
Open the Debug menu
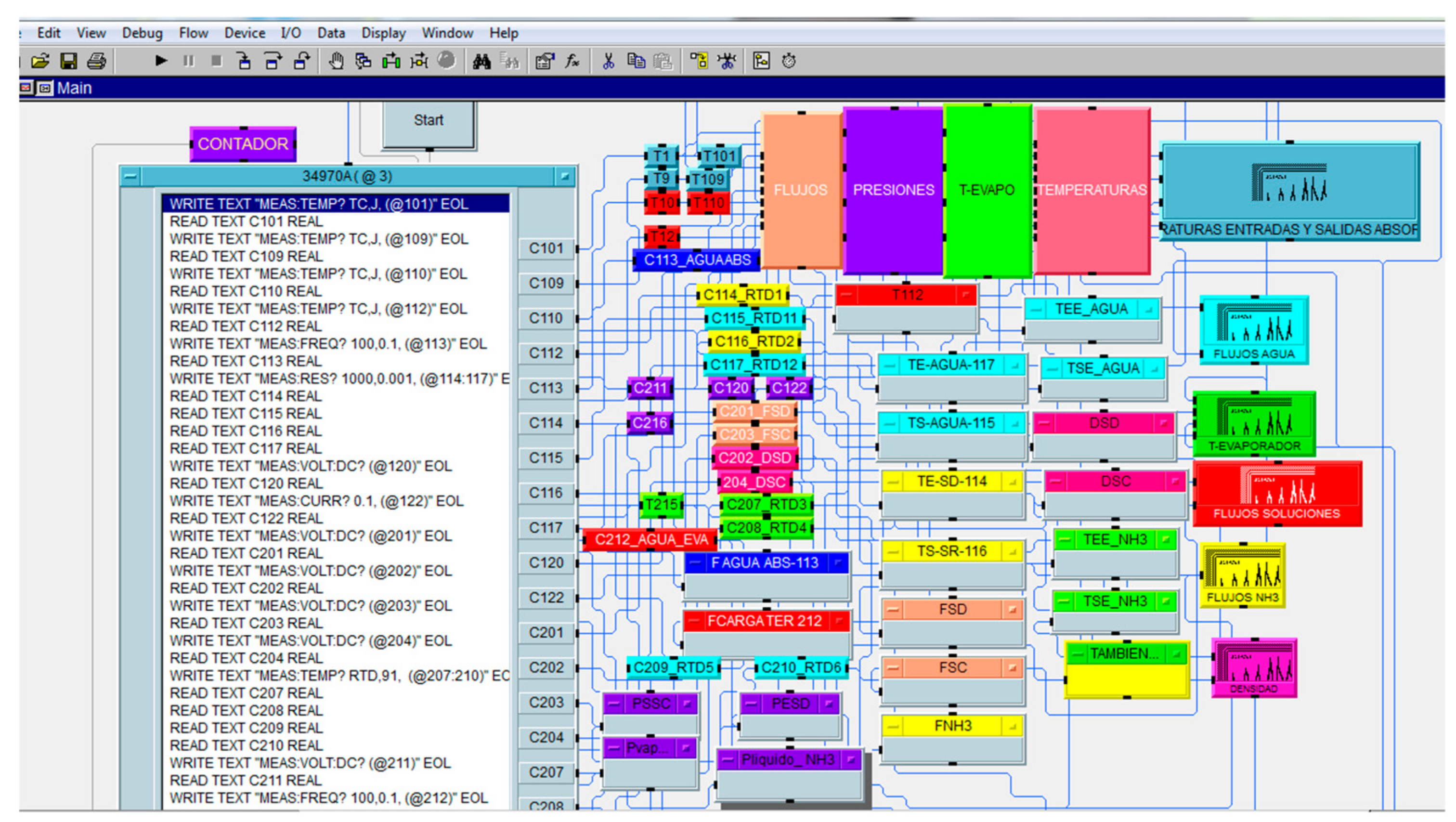(x=142, y=33)
